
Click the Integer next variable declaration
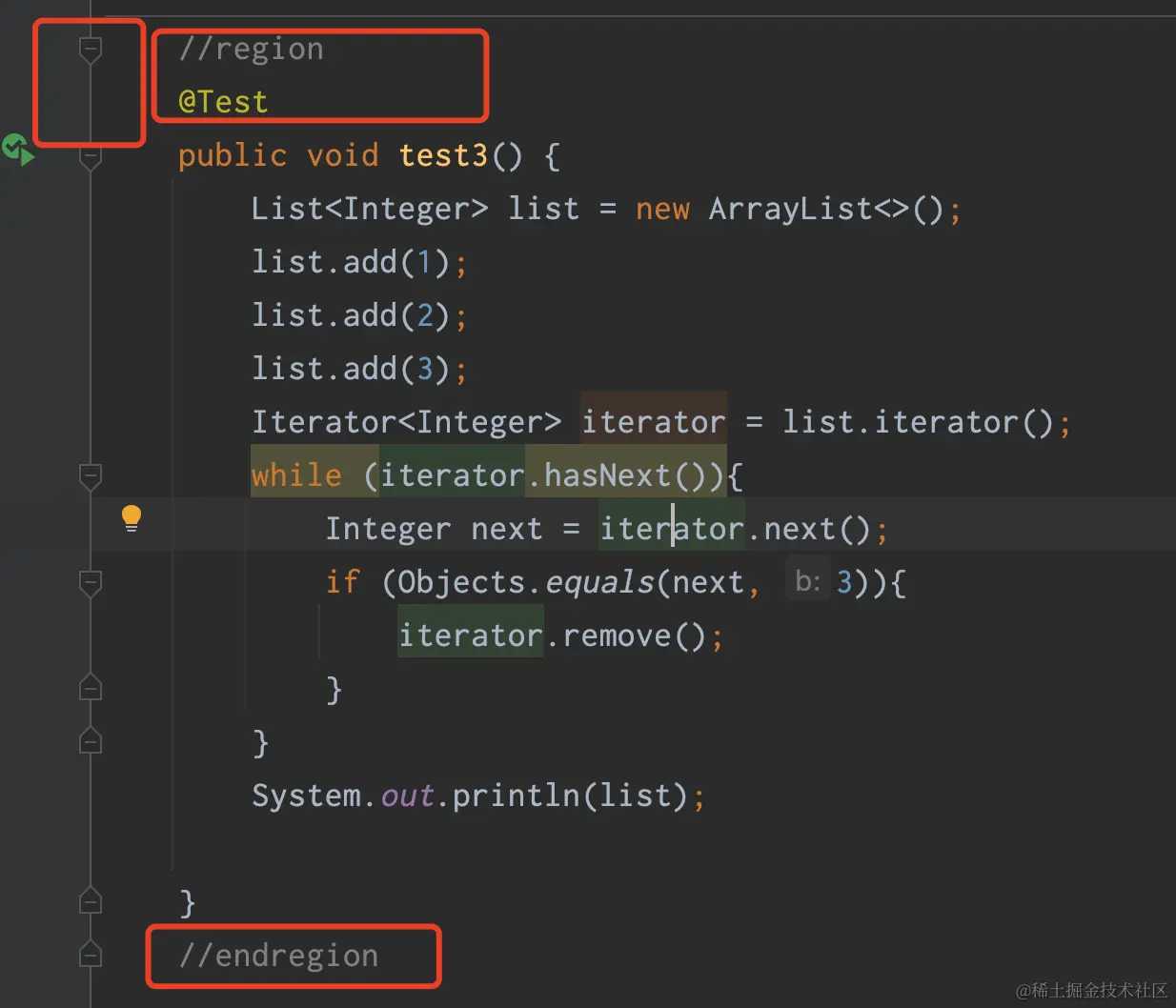click(434, 529)
